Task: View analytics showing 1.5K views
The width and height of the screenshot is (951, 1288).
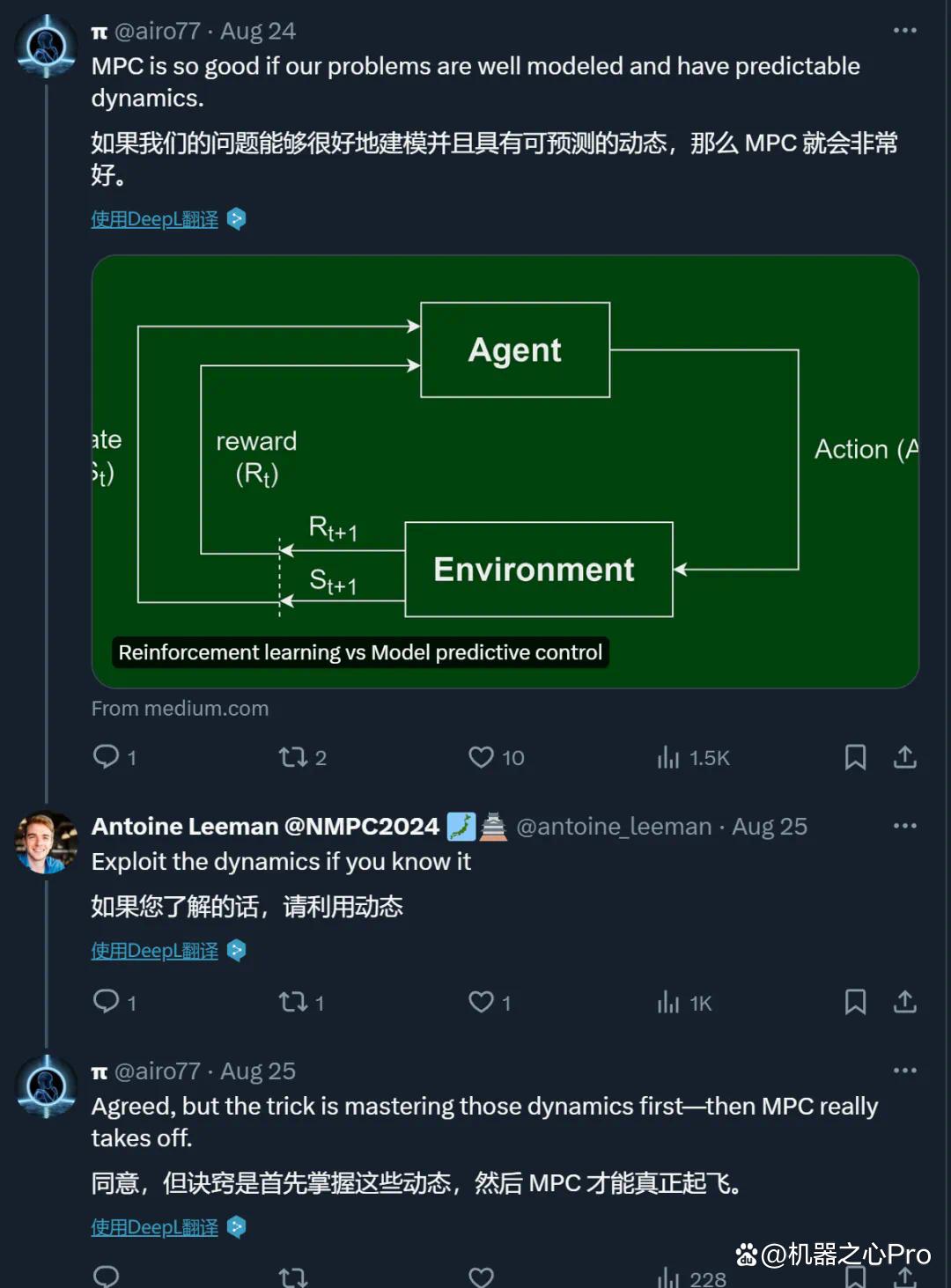Action: pos(693,757)
